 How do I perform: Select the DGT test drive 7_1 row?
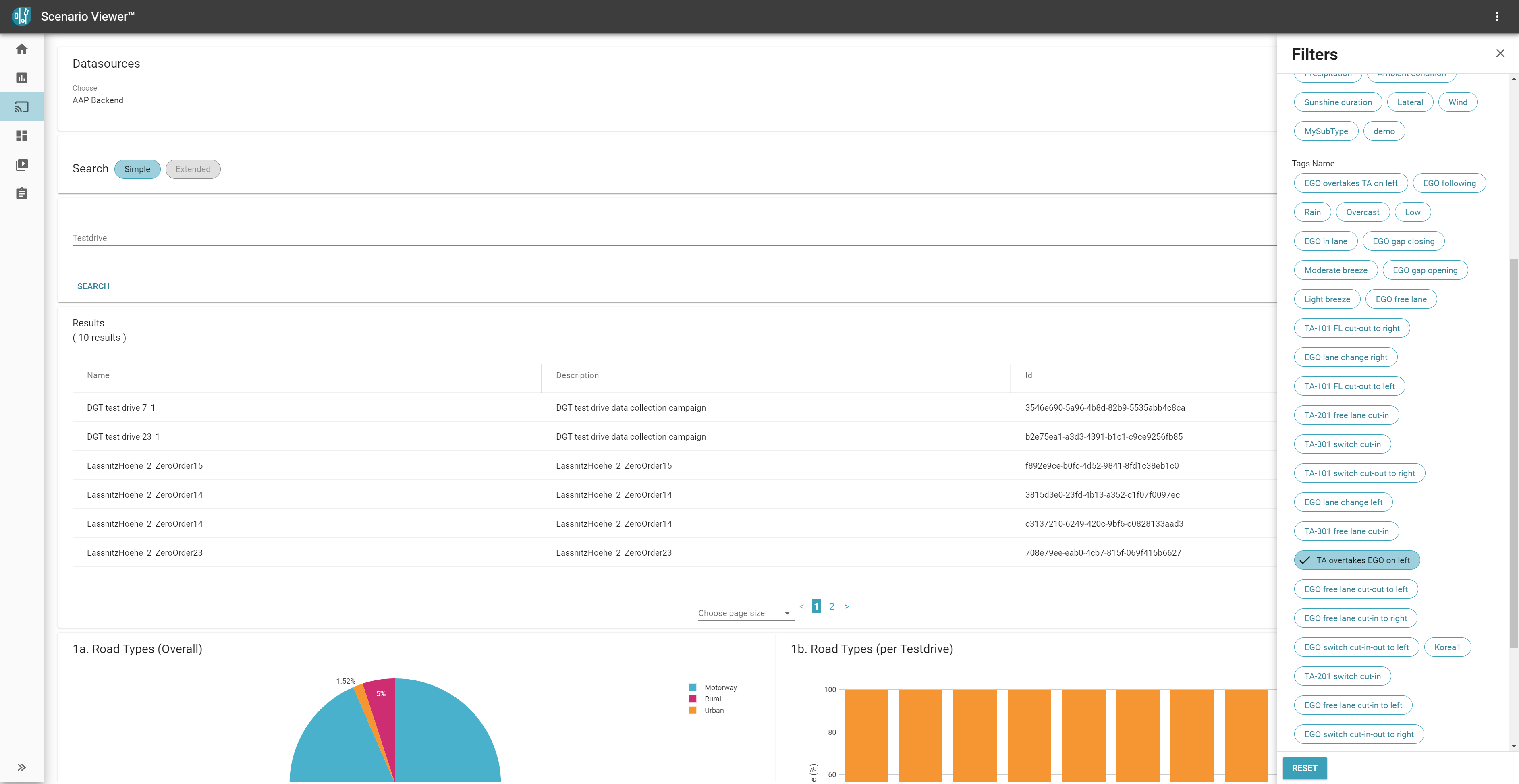click(x=674, y=407)
